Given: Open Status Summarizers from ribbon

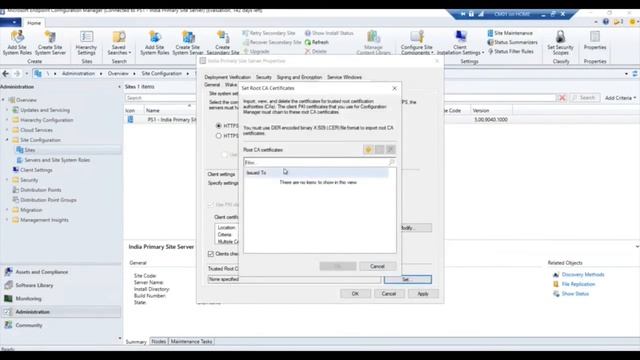Looking at the screenshot, I should [x=512, y=42].
